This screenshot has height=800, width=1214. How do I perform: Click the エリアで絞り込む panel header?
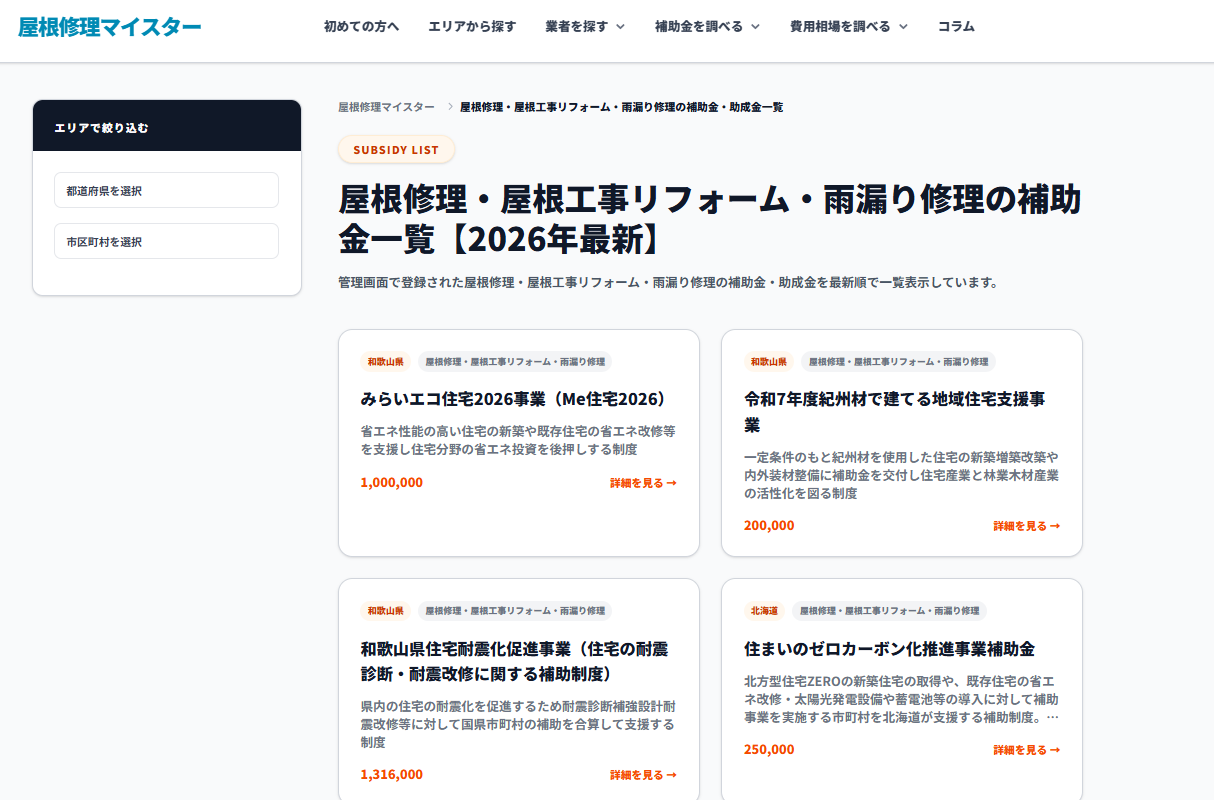167,126
